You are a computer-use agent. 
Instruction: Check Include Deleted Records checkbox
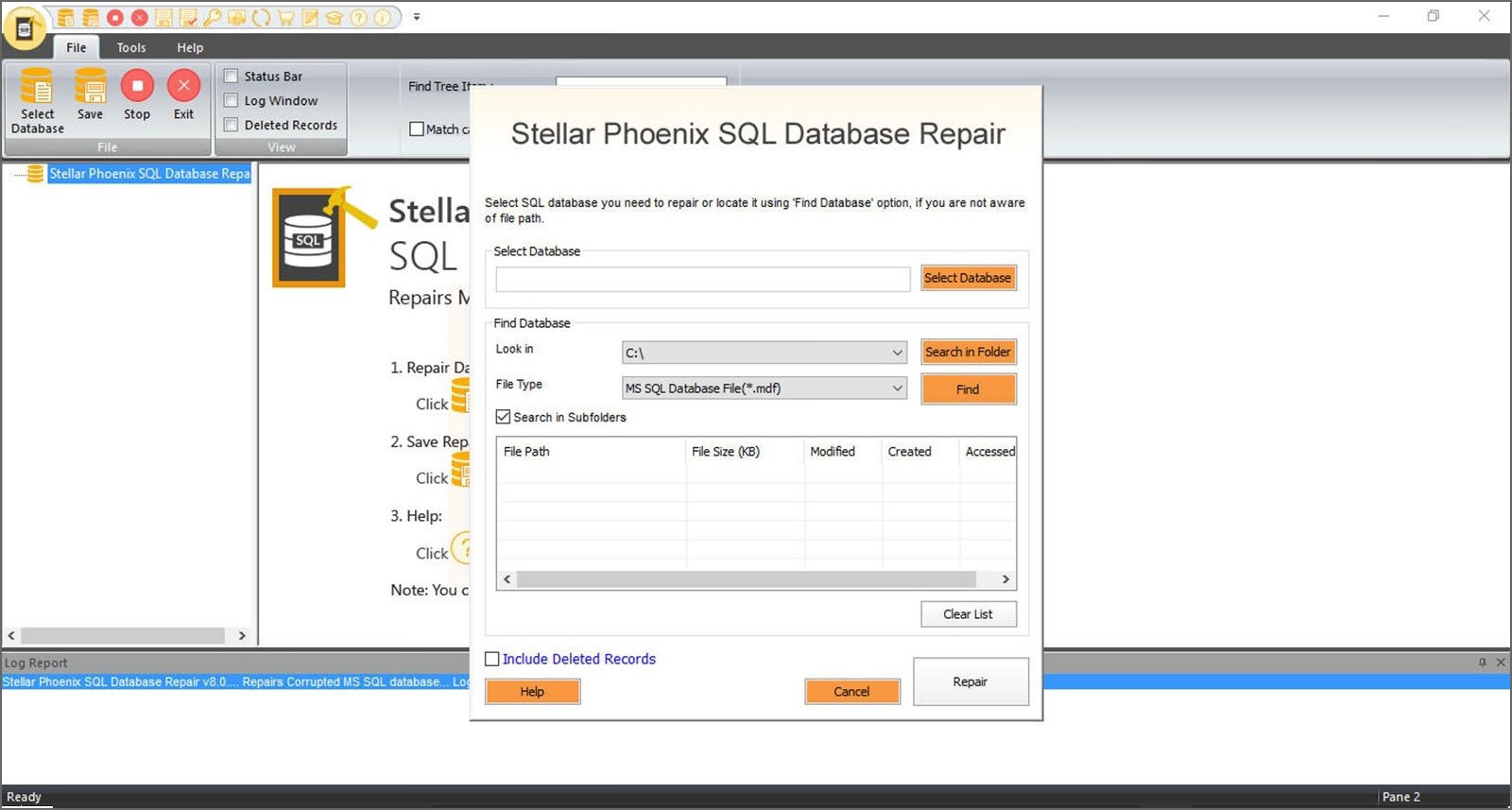click(491, 659)
